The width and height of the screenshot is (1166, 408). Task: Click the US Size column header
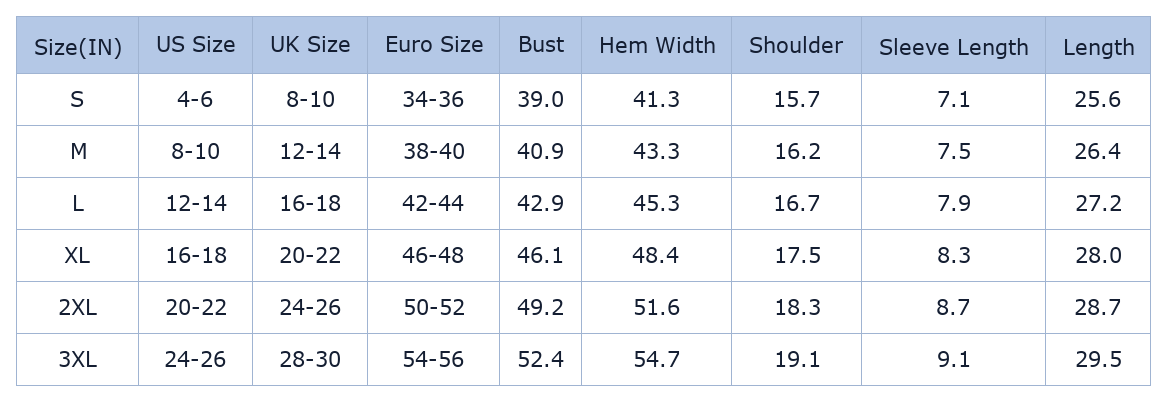(x=195, y=45)
